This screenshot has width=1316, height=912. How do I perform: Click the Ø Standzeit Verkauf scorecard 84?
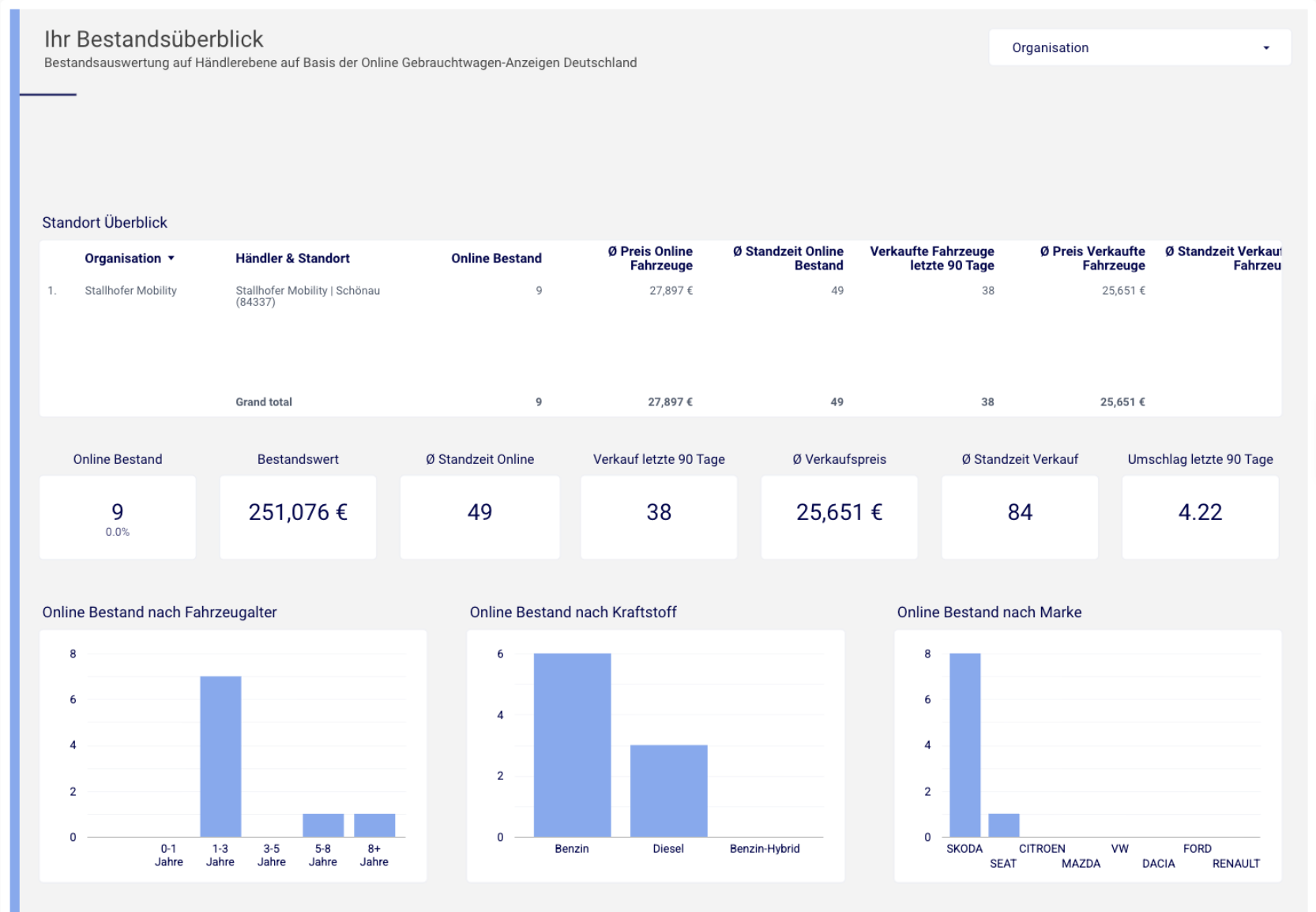tap(1020, 517)
